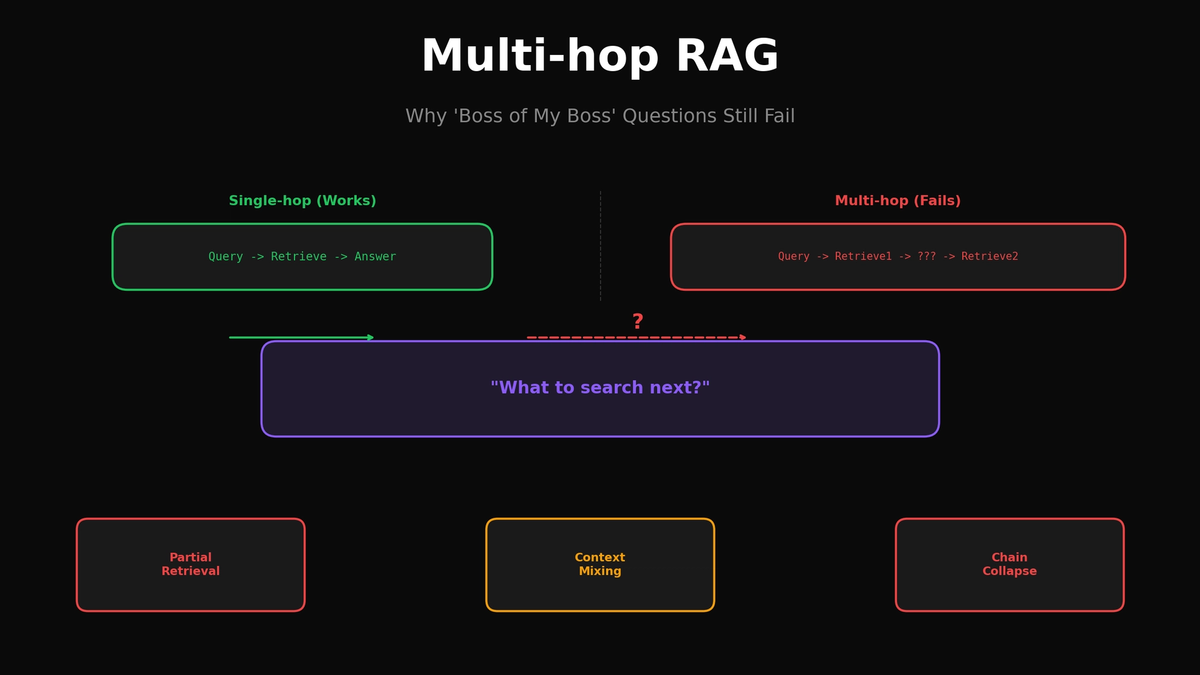Select the green arrow under Single-hop box
The width and height of the screenshot is (1200, 675).
pos(300,337)
